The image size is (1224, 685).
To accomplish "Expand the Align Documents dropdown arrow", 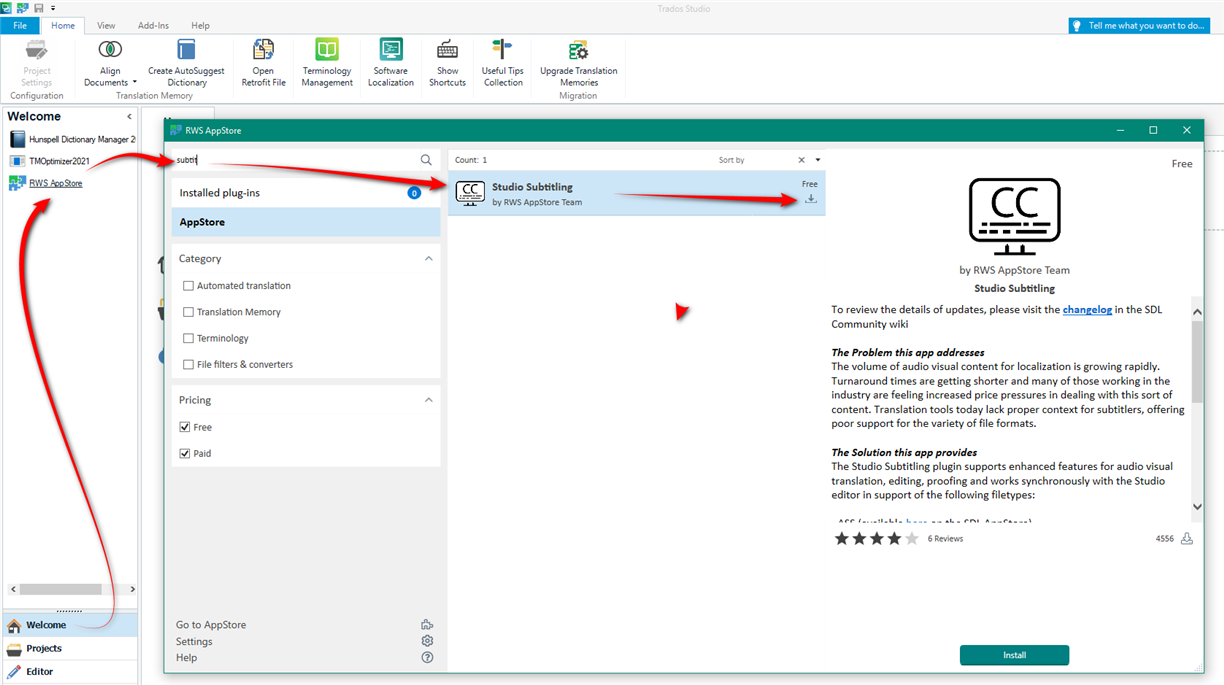I will tap(134, 83).
